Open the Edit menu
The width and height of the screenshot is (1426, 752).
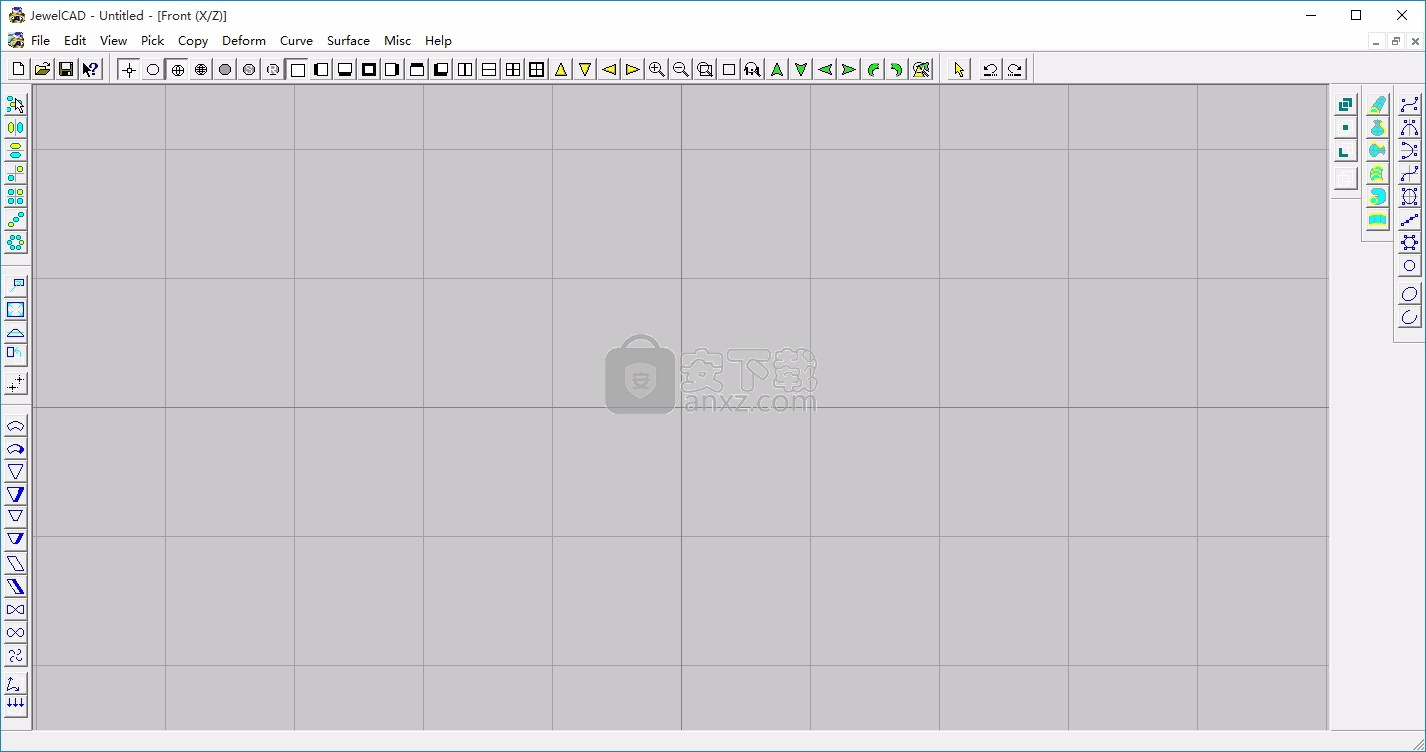(x=75, y=41)
